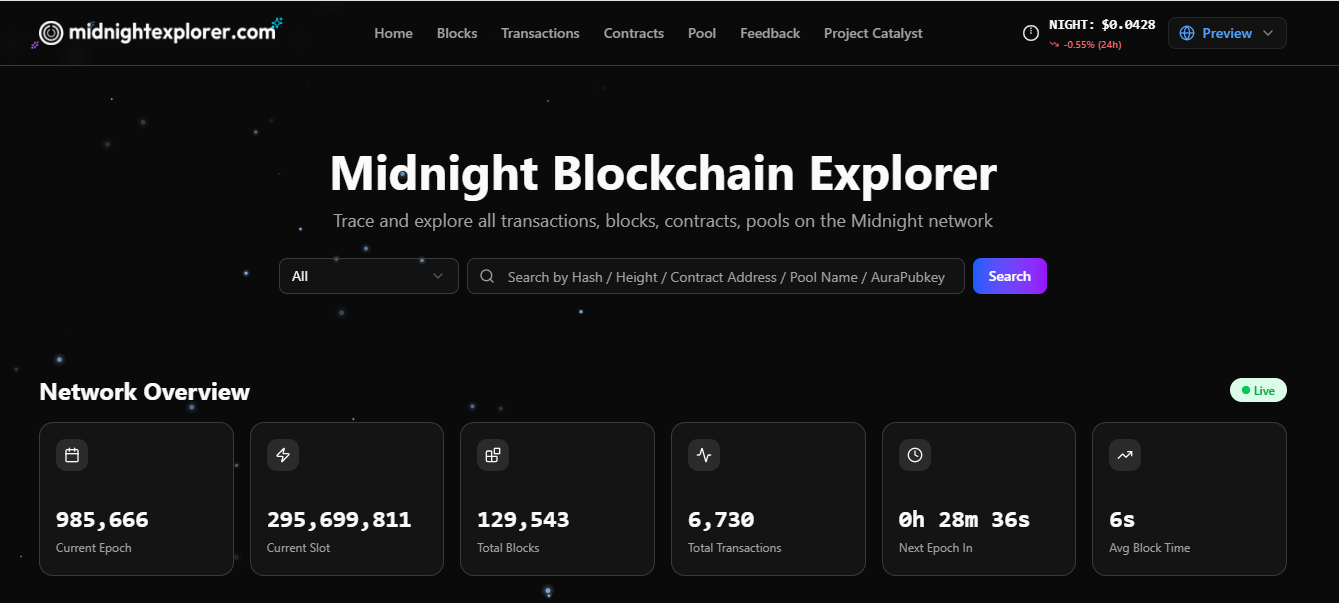Viewport: 1339px width, 603px height.
Task: Click the lightning icon on Current Slot card
Action: pos(283,455)
